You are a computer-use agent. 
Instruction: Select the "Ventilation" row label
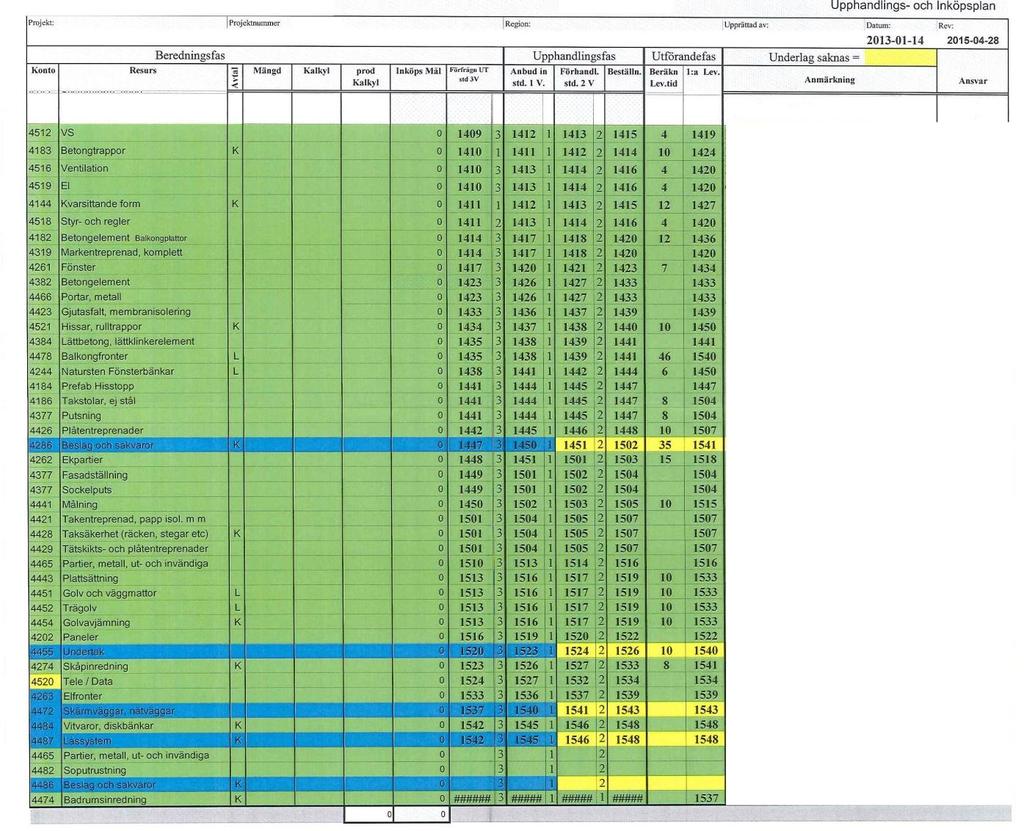pyautogui.click(x=85, y=168)
